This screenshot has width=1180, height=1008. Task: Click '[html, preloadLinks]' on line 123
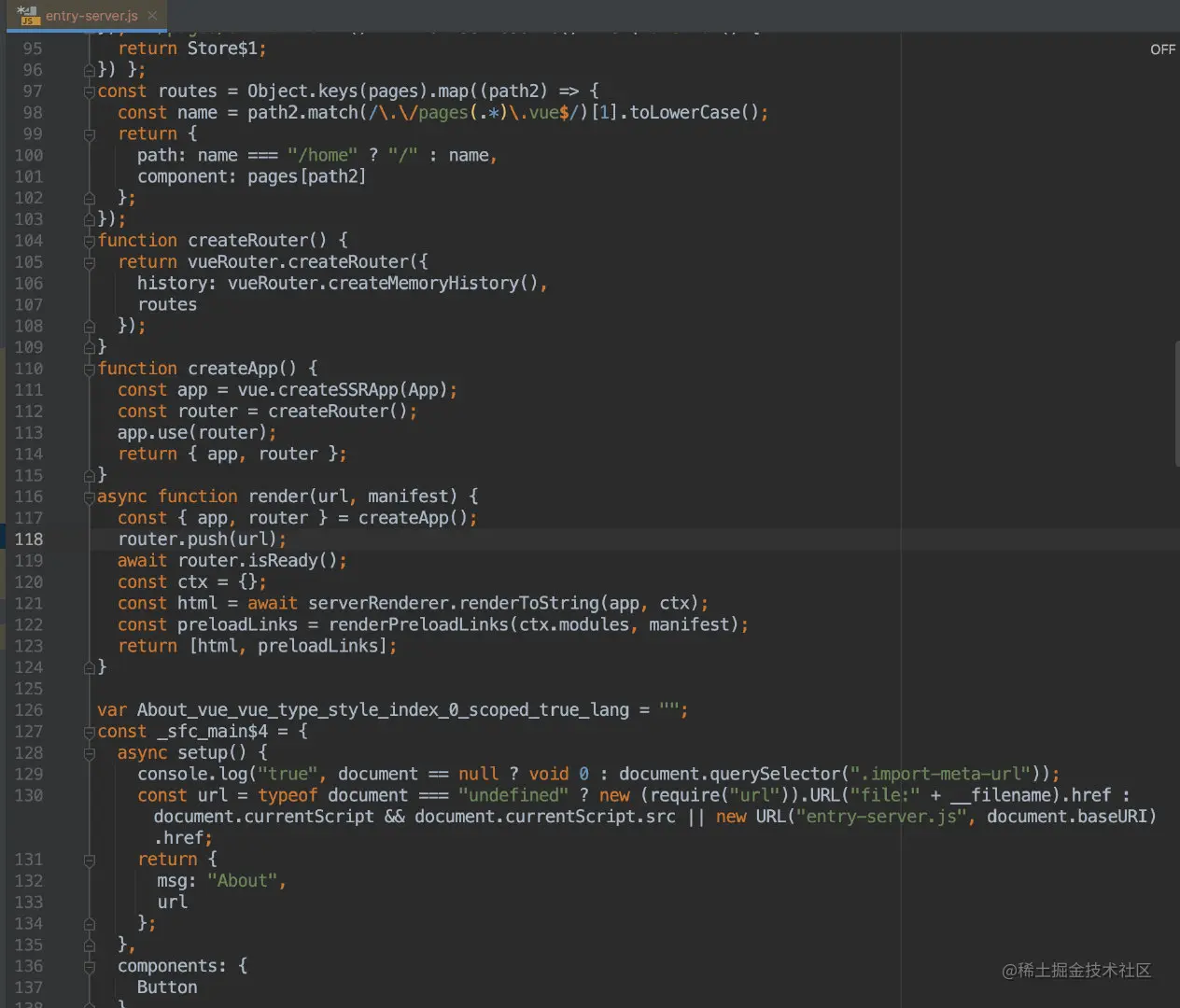[x=288, y=646]
